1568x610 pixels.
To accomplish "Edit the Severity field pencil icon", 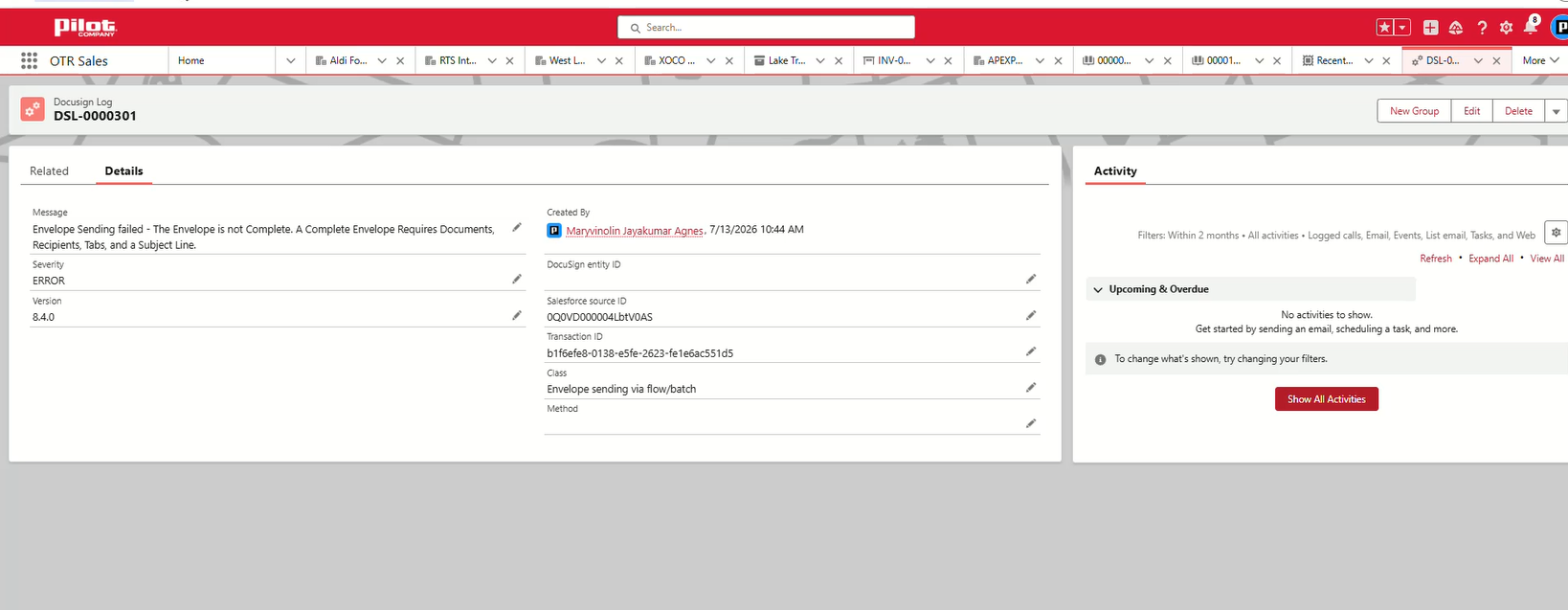I will pos(517,280).
